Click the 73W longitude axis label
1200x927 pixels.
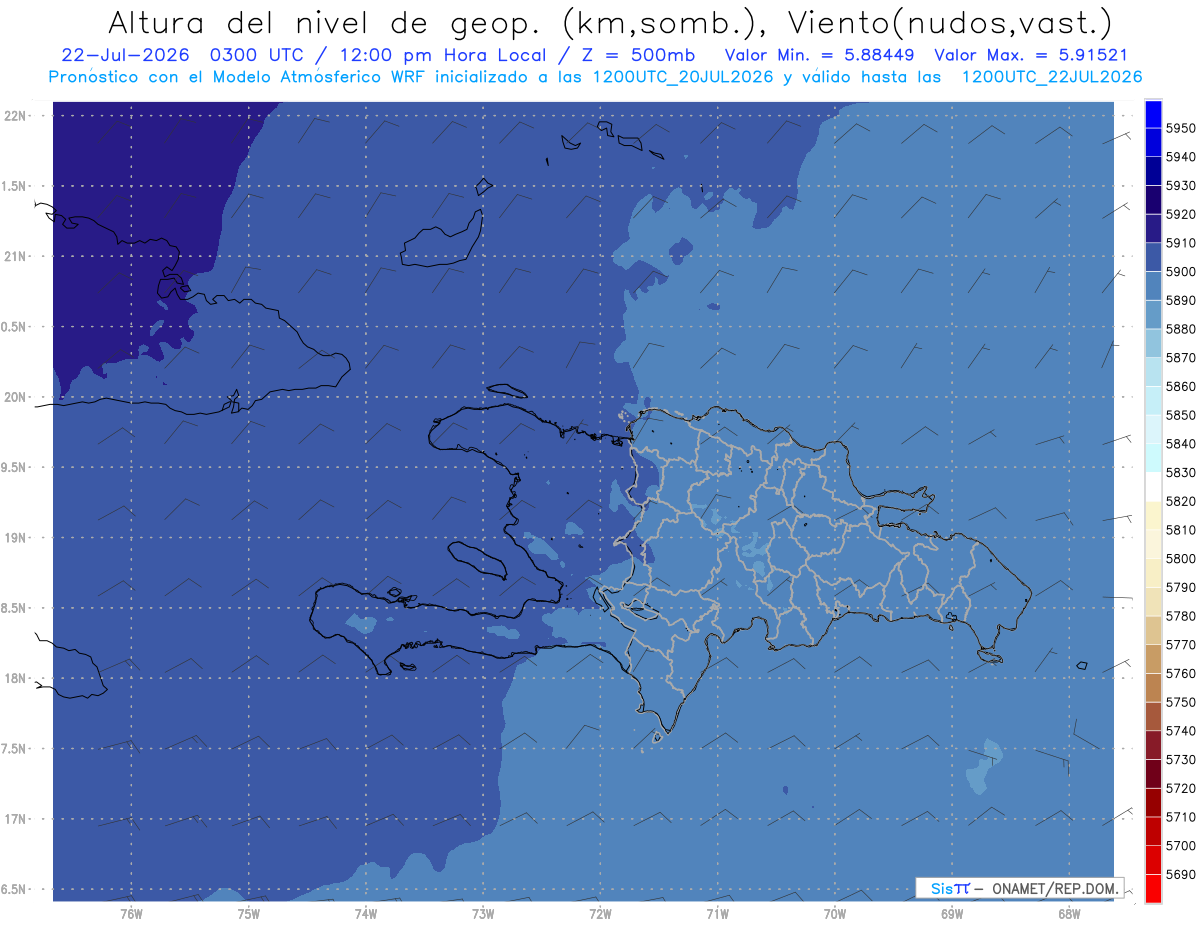[483, 913]
